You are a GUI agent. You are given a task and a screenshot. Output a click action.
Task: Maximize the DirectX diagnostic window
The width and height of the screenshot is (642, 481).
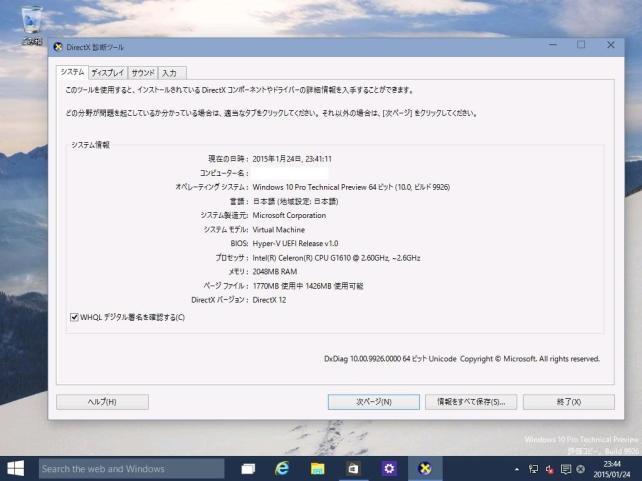[x=581, y=45]
